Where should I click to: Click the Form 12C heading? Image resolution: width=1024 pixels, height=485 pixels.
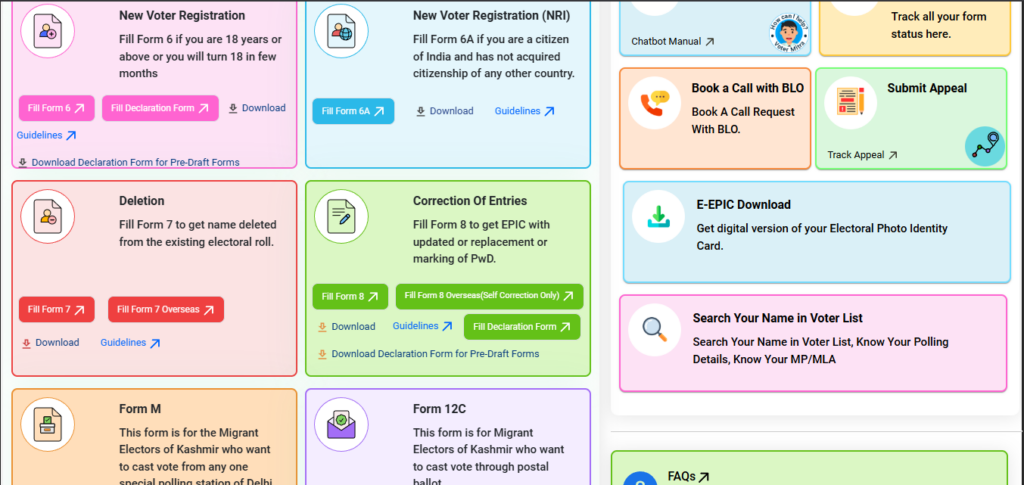click(440, 409)
